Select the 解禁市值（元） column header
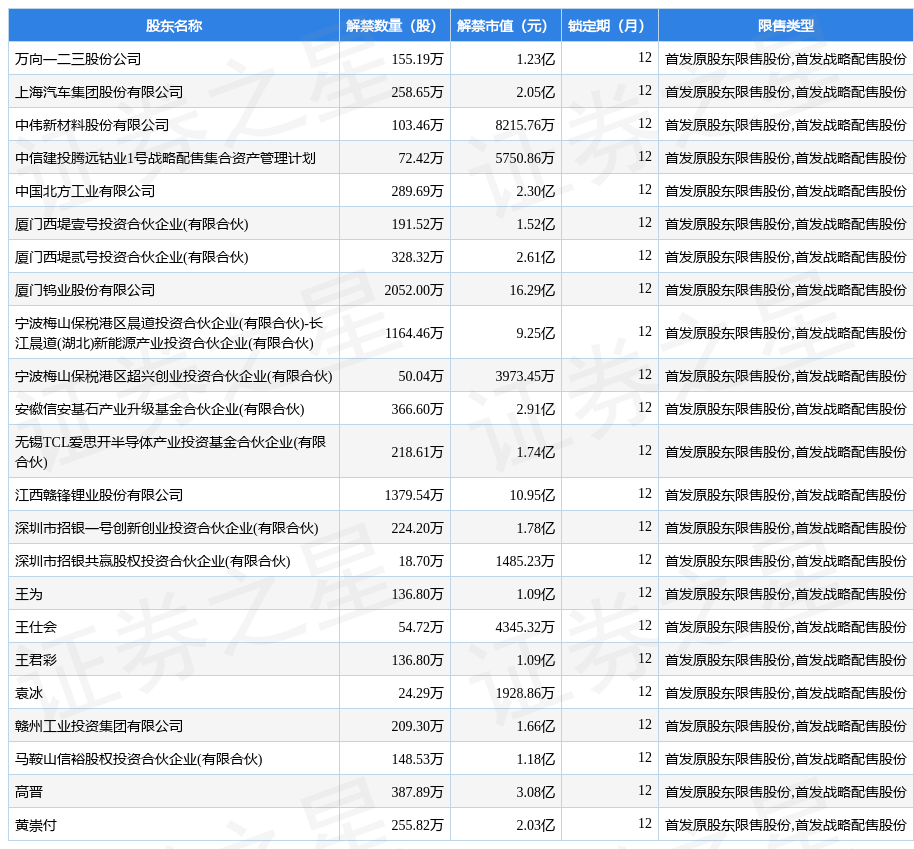Viewport: 914px width, 849px height. [505, 26]
